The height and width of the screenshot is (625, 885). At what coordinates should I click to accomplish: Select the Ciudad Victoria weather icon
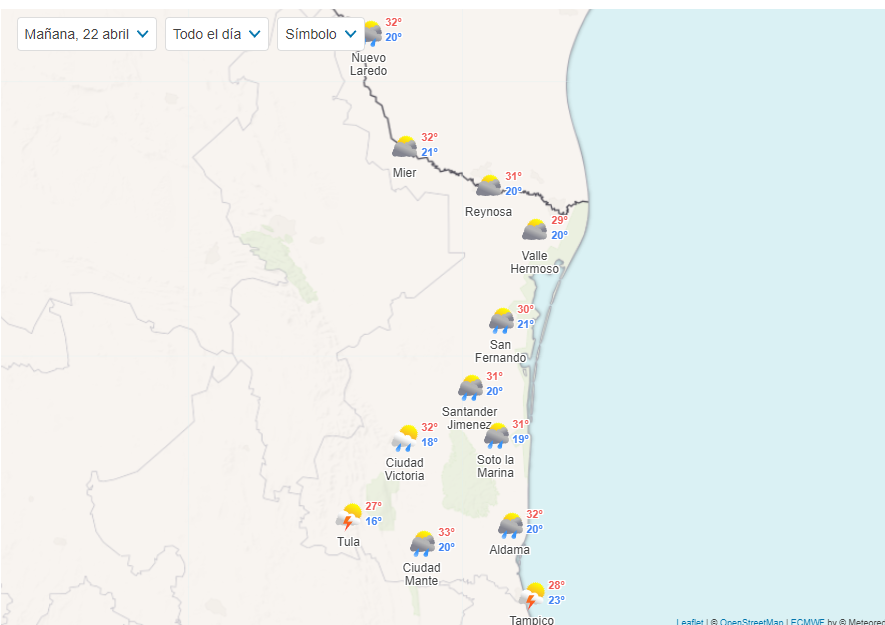coord(405,438)
